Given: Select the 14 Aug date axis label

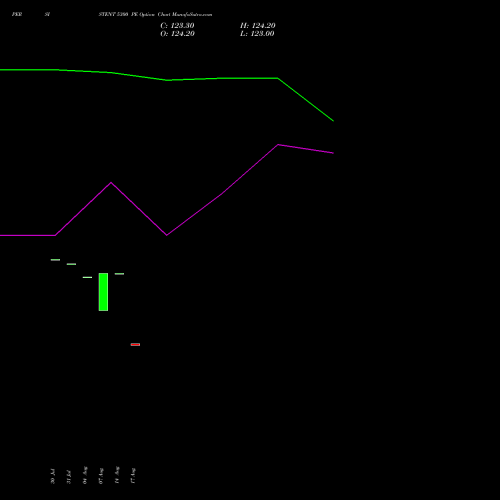Looking at the screenshot, I should tap(117, 475).
